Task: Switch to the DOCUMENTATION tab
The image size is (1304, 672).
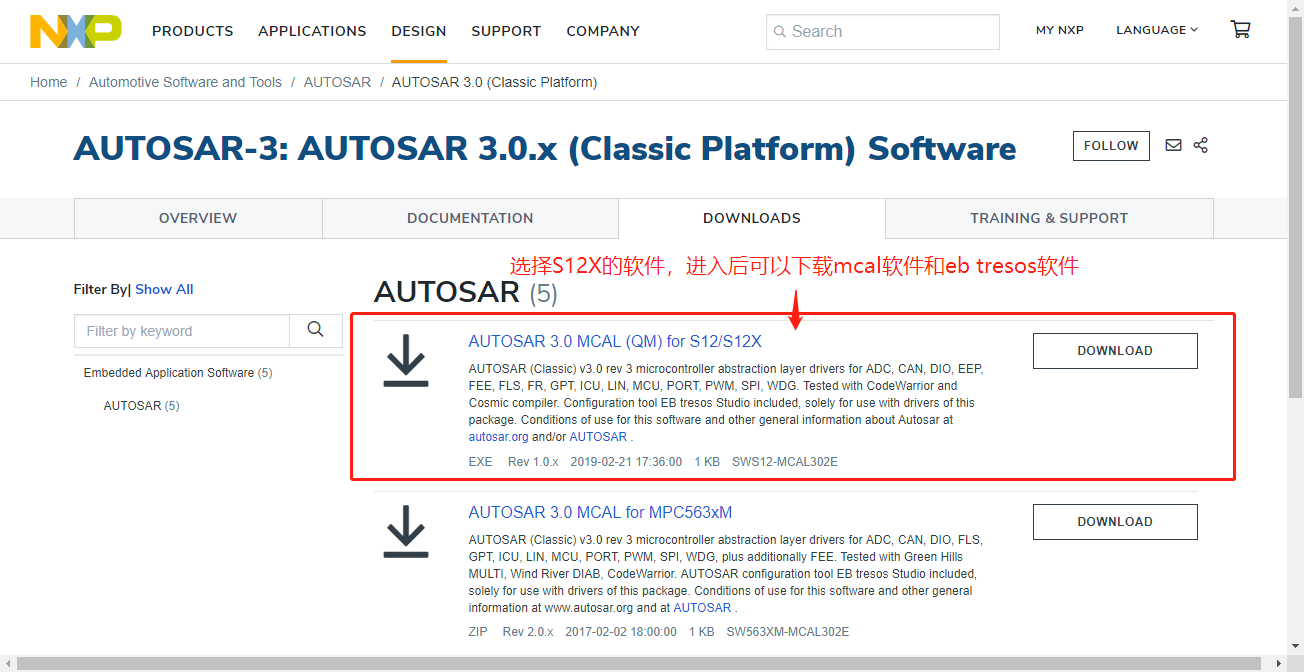Action: 470,217
